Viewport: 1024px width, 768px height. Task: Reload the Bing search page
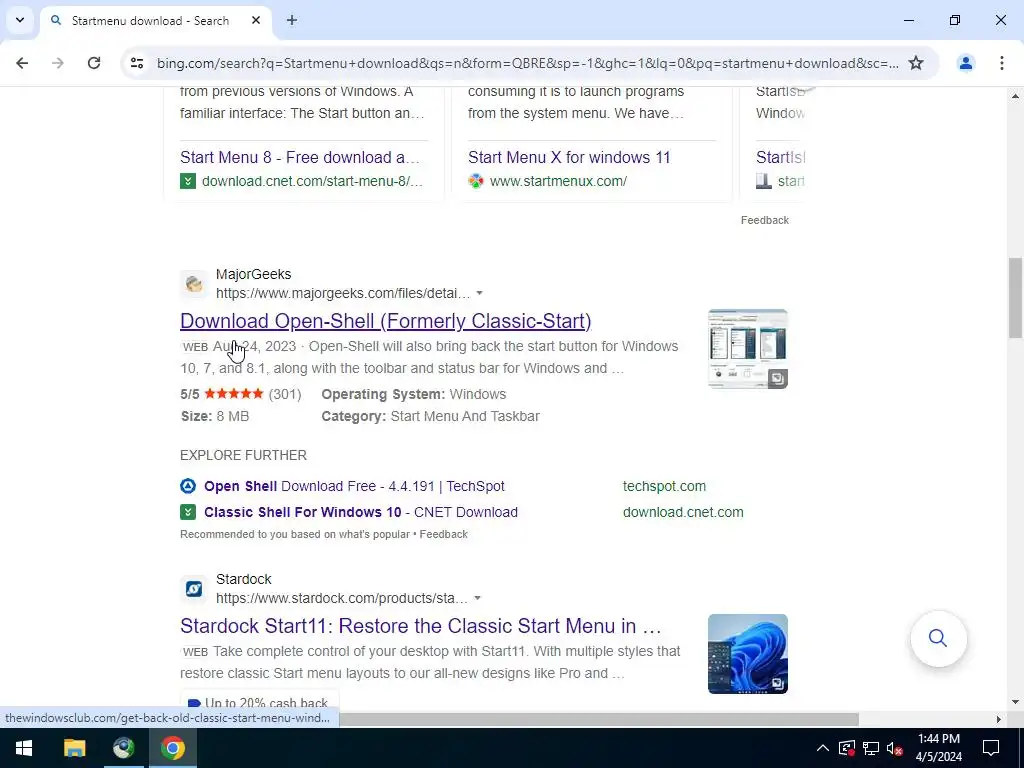94,63
